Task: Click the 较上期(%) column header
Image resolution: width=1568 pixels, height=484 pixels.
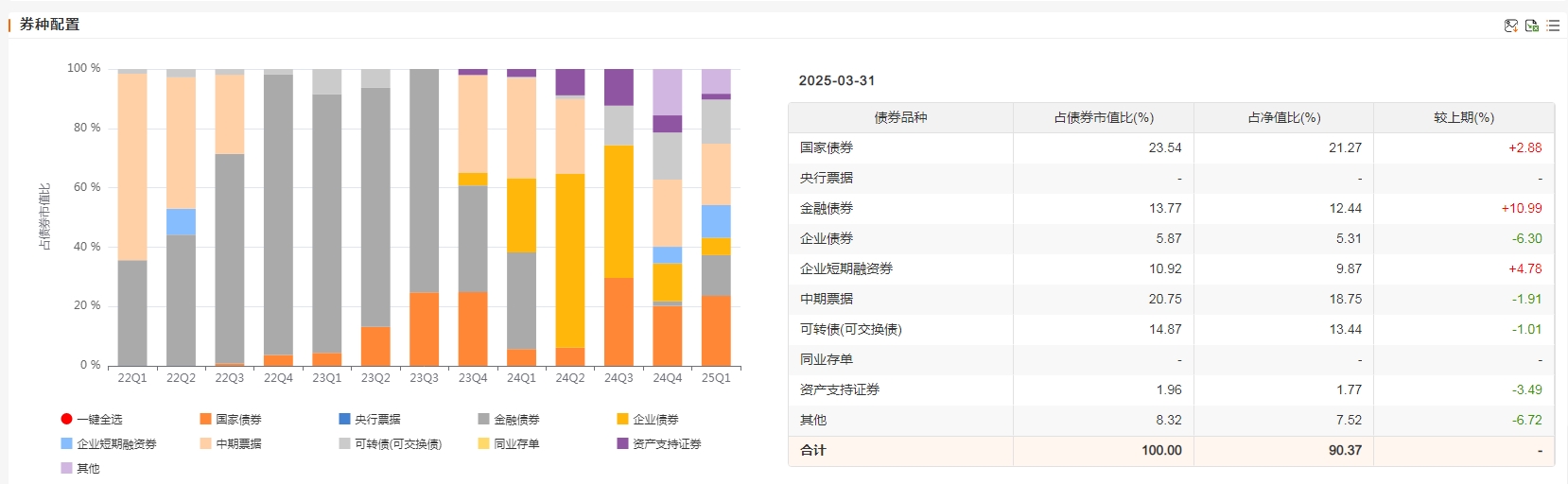Action: 1464,117
